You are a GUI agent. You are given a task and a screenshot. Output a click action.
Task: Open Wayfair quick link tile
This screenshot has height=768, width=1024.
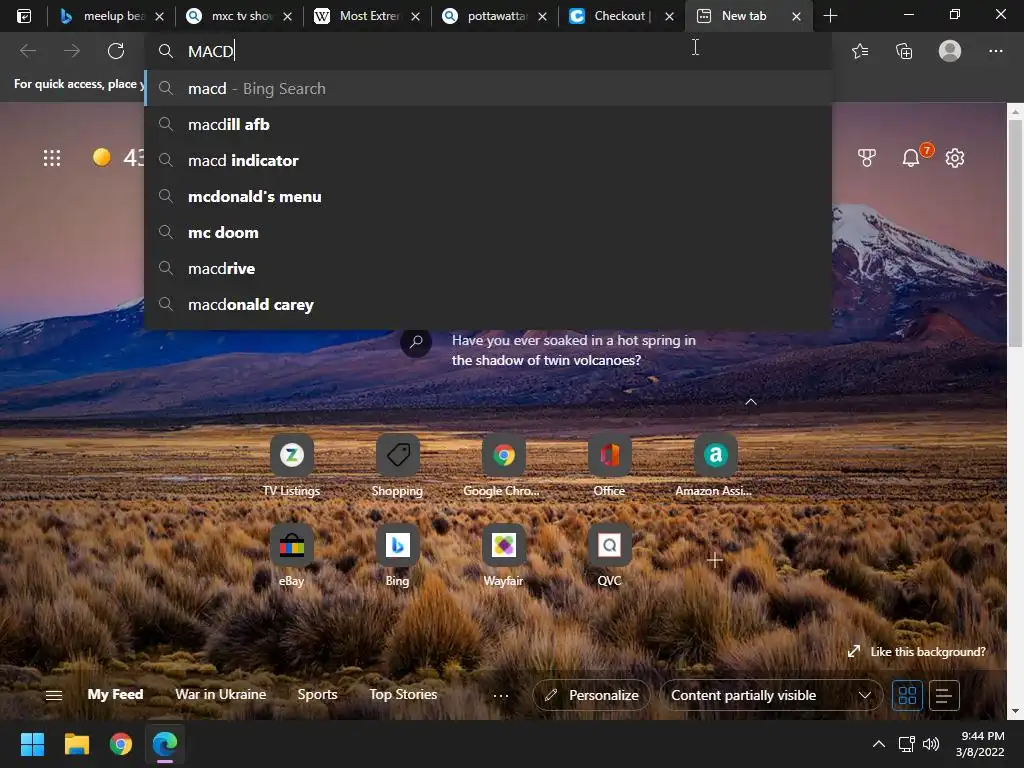503,555
